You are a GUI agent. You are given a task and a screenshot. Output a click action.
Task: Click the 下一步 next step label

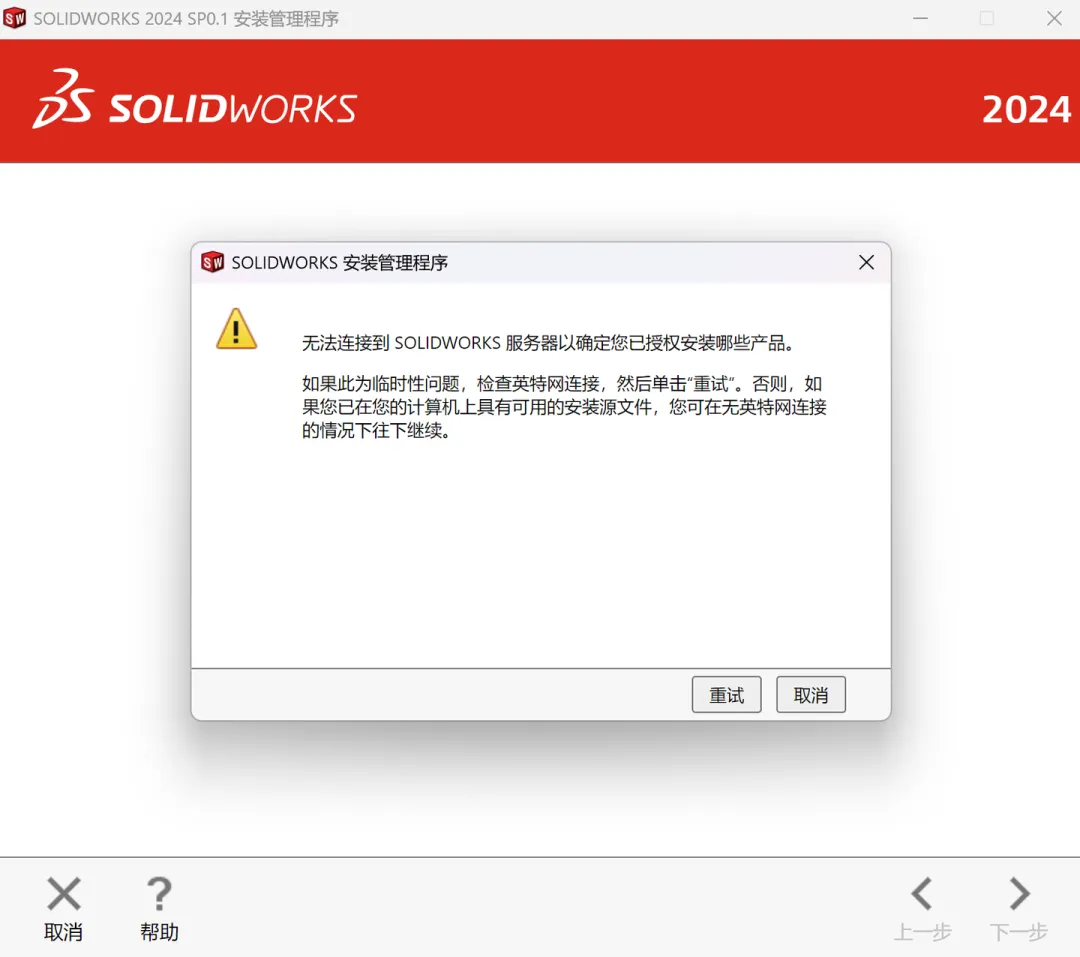coord(1019,932)
